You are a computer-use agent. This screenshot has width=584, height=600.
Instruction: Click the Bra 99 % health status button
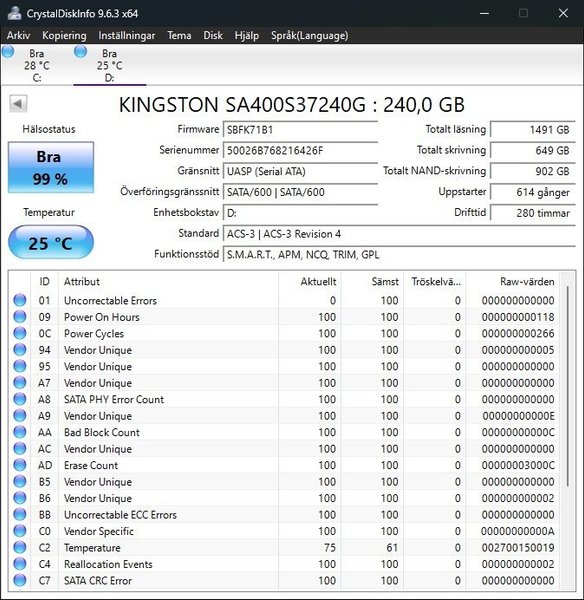(51, 167)
